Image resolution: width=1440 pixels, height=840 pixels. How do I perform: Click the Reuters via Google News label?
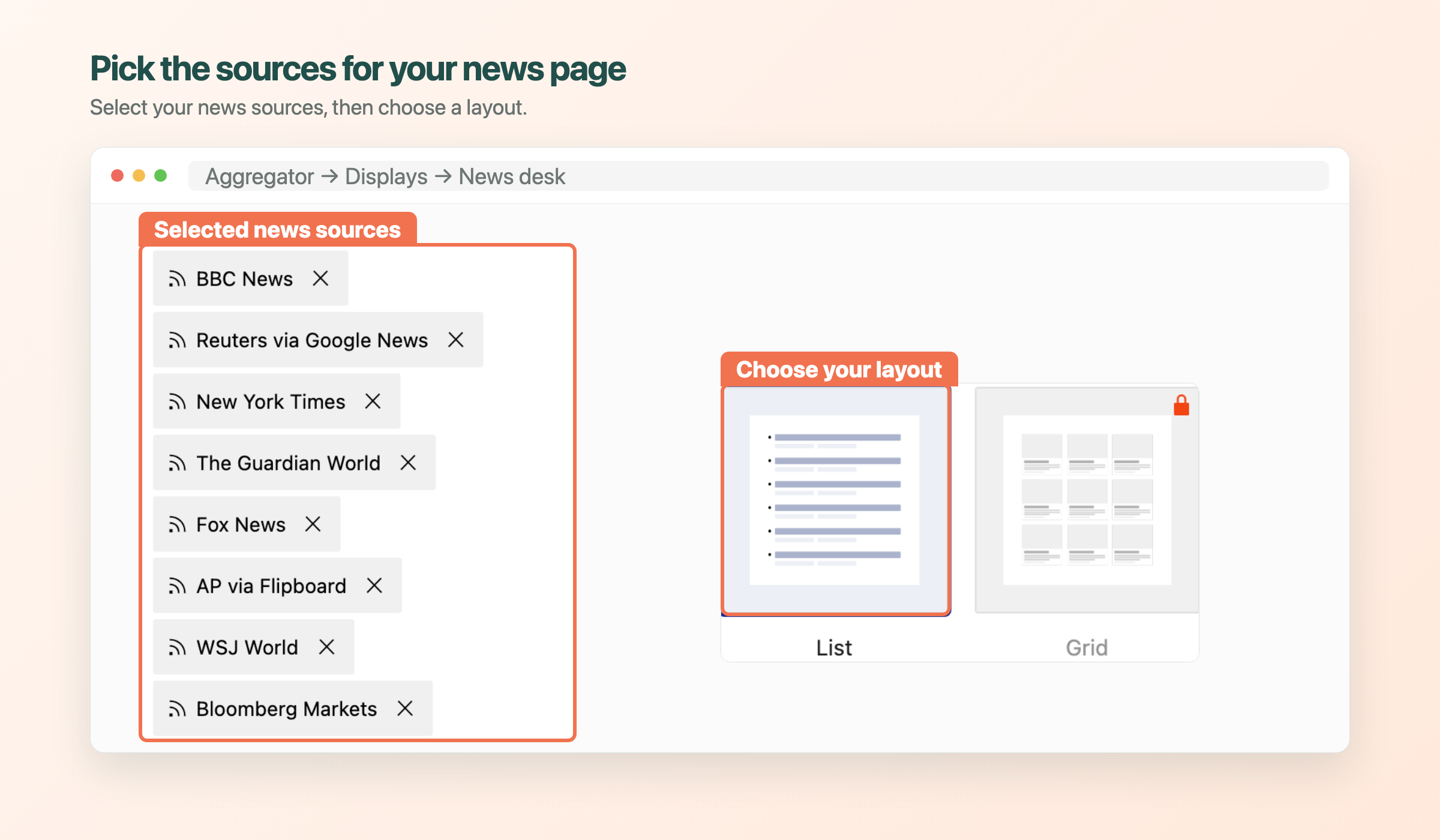[x=312, y=340]
